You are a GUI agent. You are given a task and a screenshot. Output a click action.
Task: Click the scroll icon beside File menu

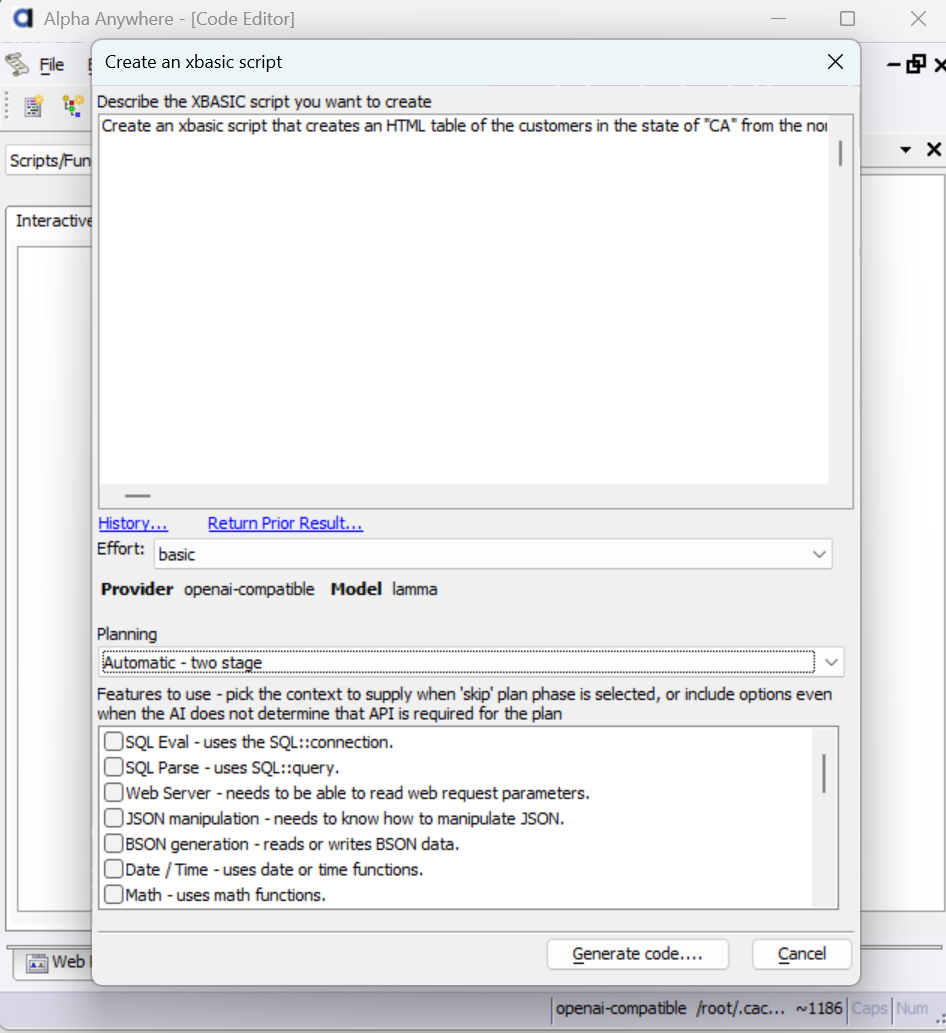[x=17, y=65]
